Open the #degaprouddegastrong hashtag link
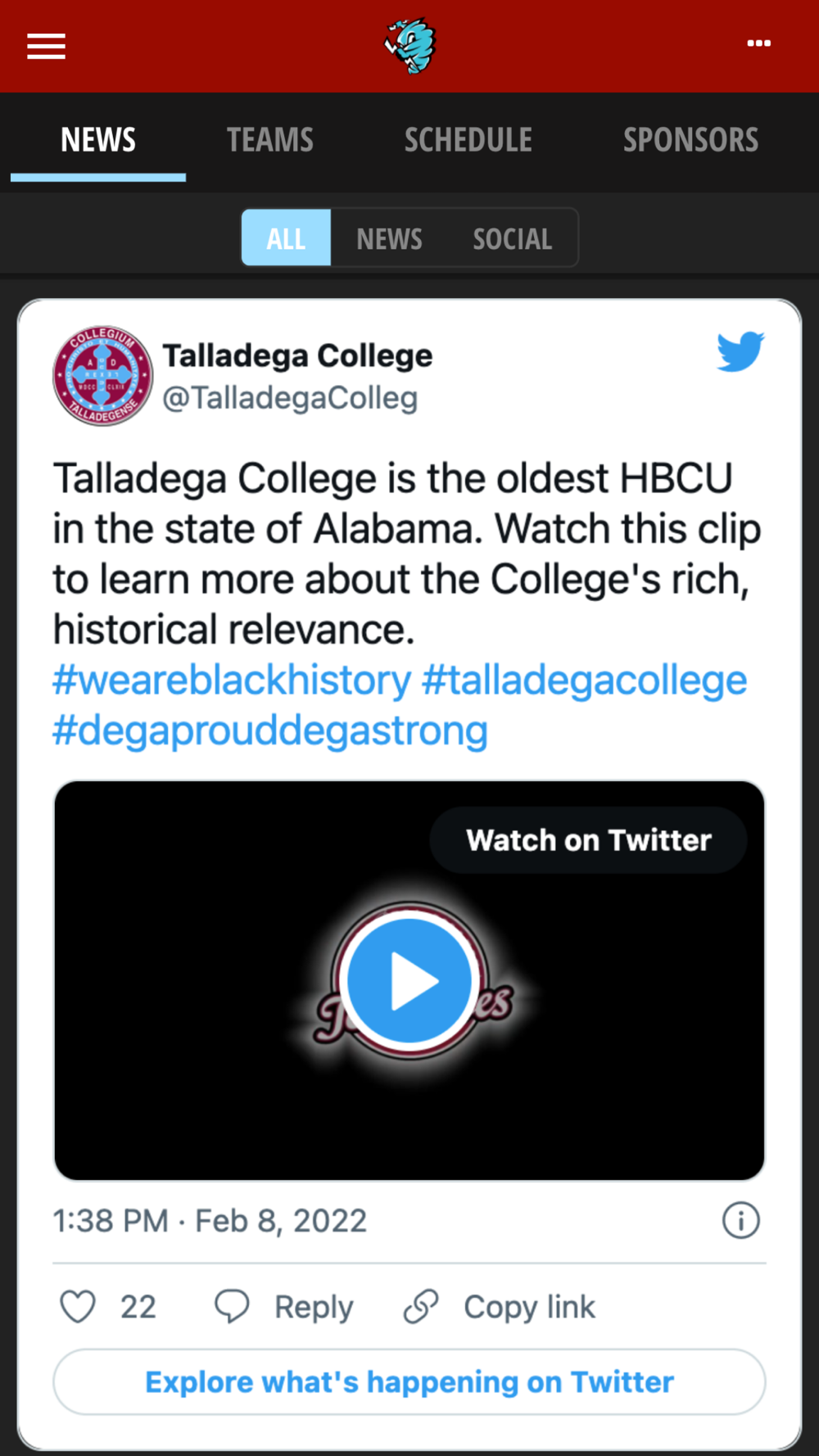The height and width of the screenshot is (1456, 819). pos(270,730)
